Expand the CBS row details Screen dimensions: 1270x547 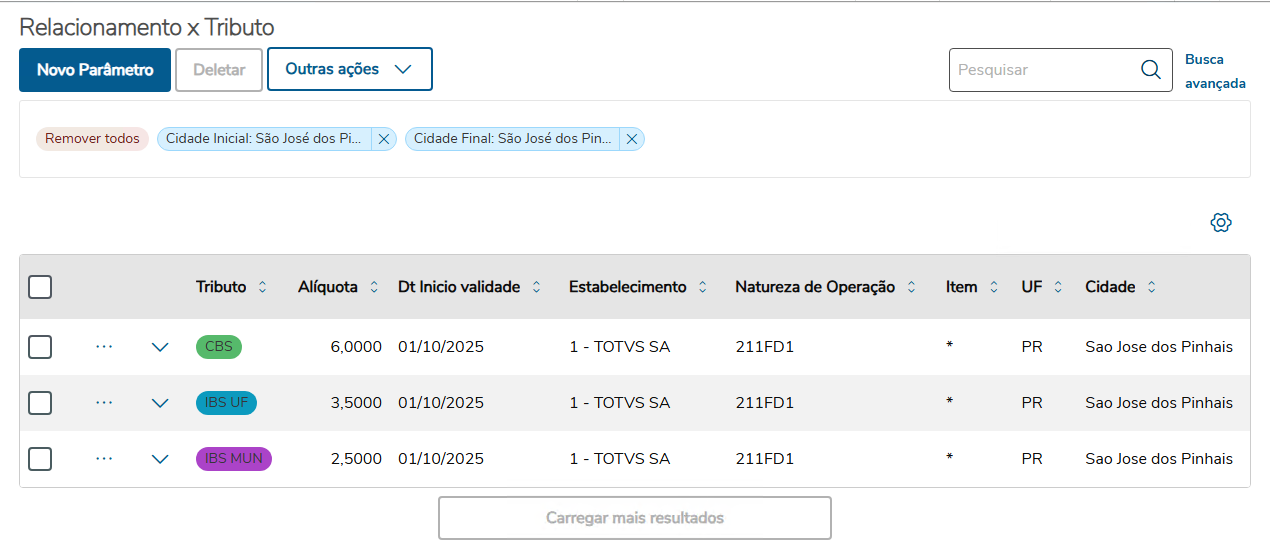[x=160, y=347]
